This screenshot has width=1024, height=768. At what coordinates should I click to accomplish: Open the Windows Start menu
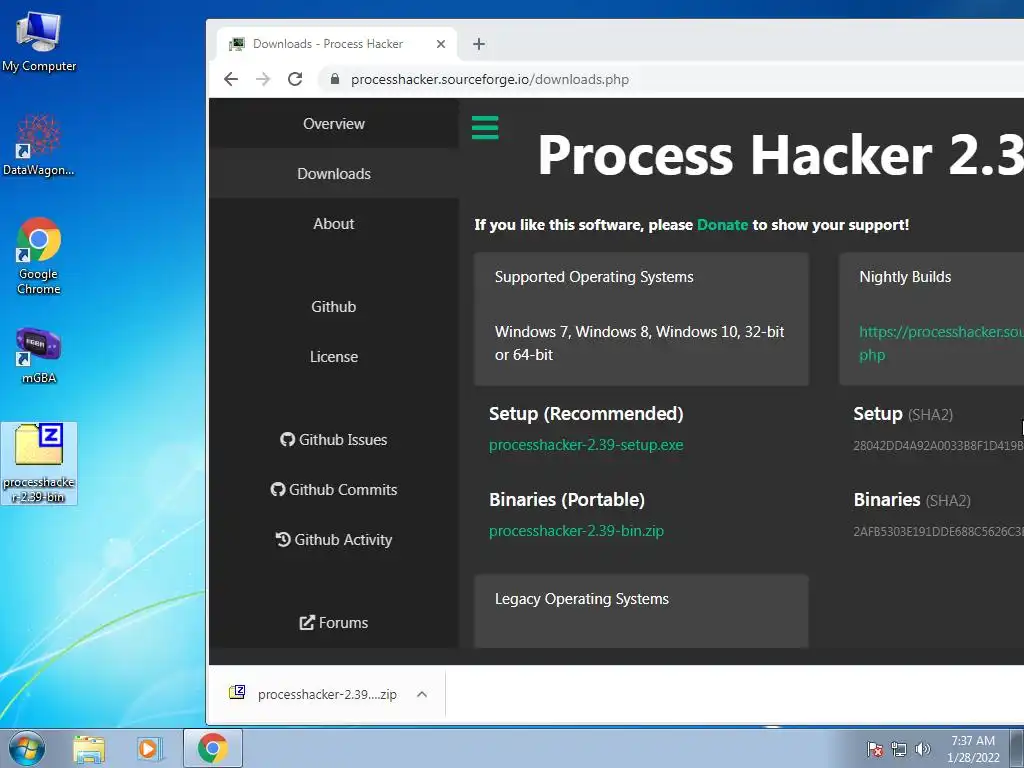(27, 748)
